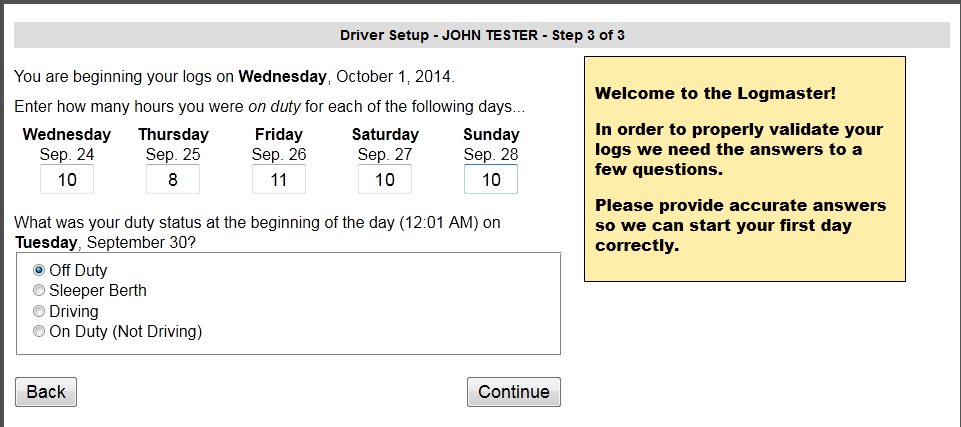The height and width of the screenshot is (427, 961).
Task: Click the Driver Setup Step 3 header bar
Action: point(482,35)
